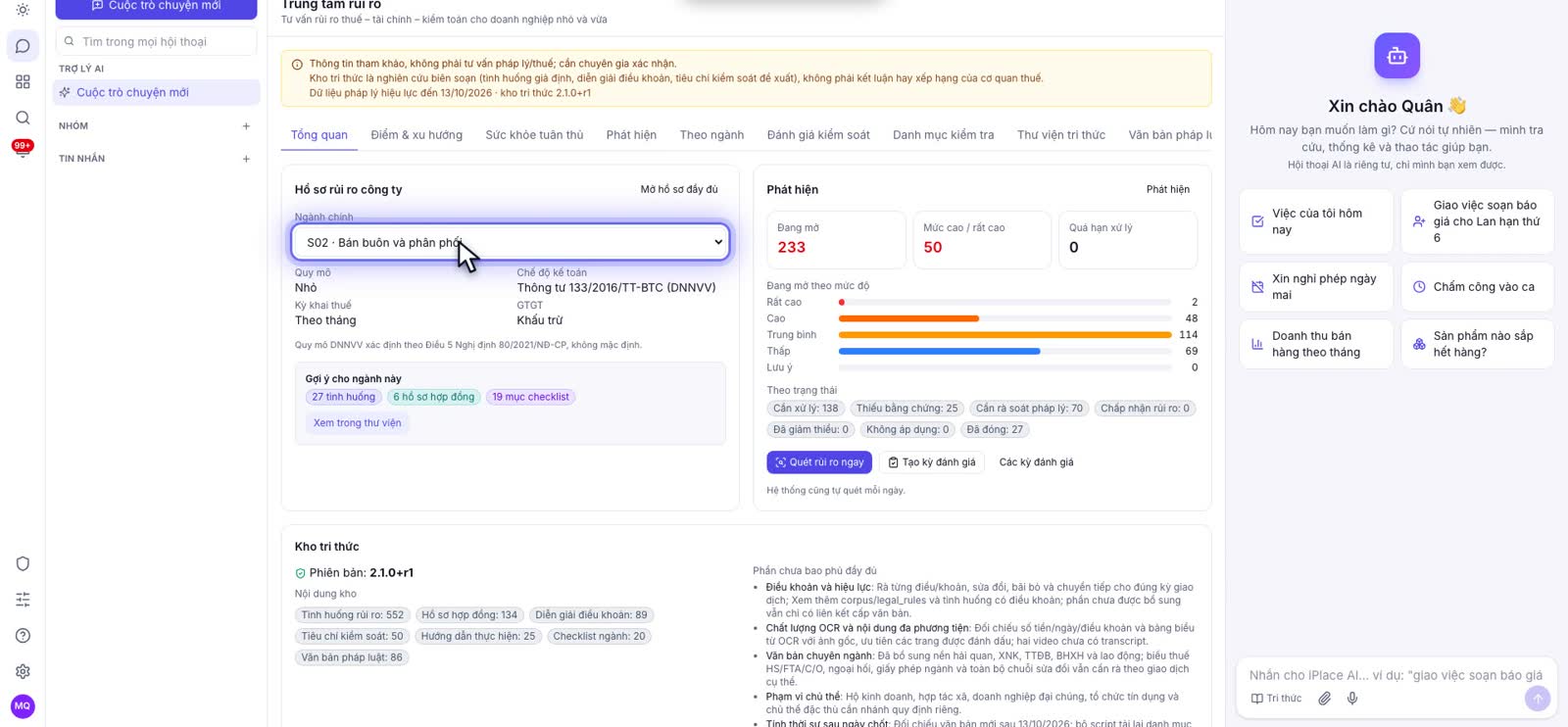
Task: Click the Cần xử lý: 138 status chip
Action: (x=806, y=409)
